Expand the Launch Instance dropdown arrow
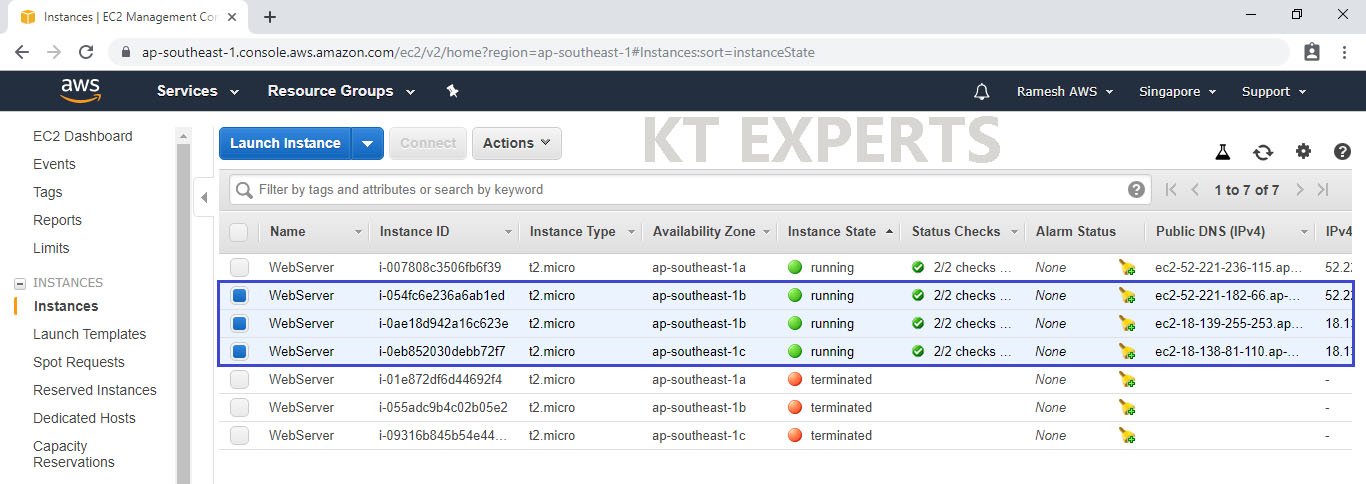1366x484 pixels. [367, 143]
